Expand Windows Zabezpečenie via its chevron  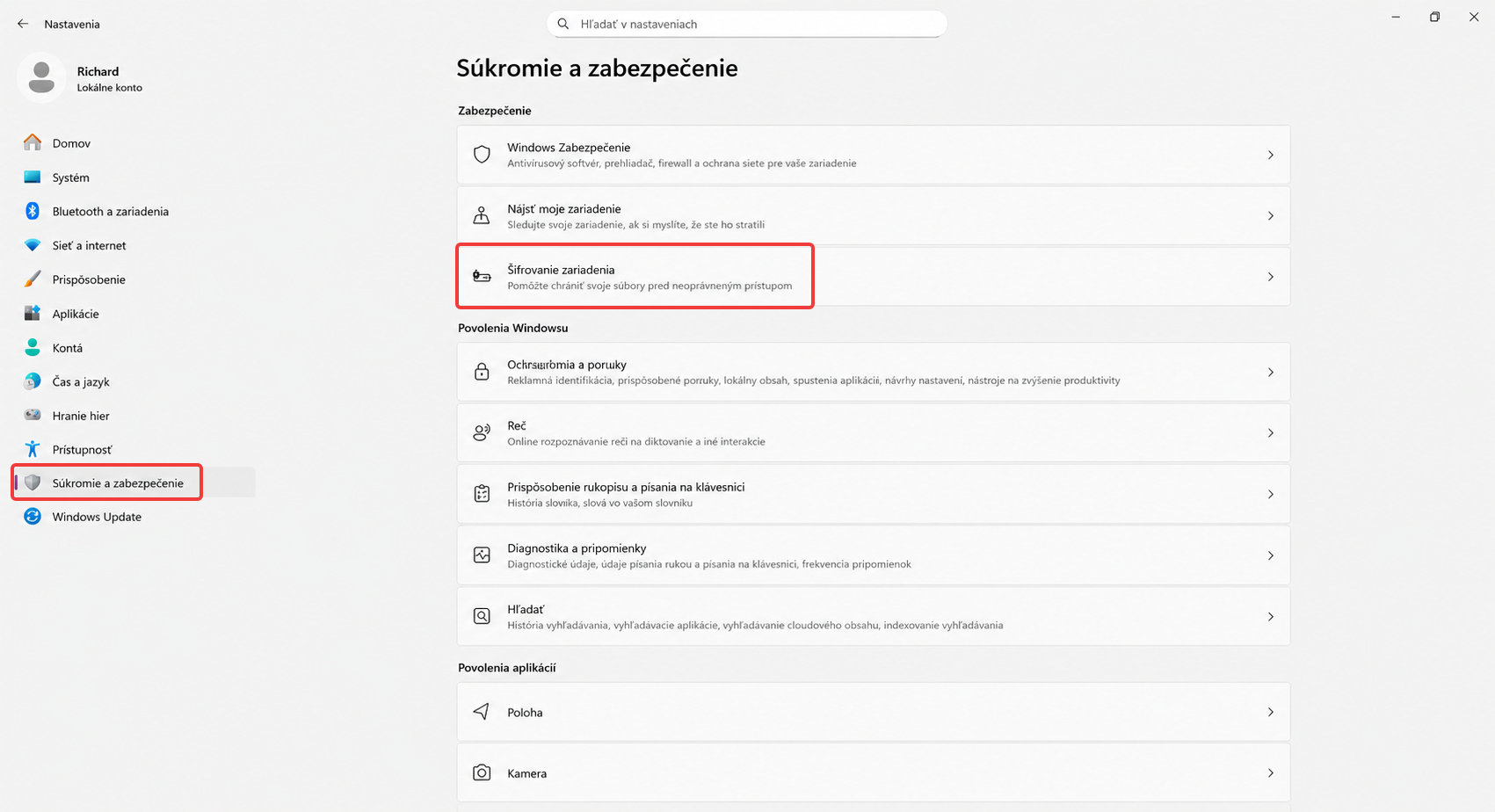pos(1271,155)
